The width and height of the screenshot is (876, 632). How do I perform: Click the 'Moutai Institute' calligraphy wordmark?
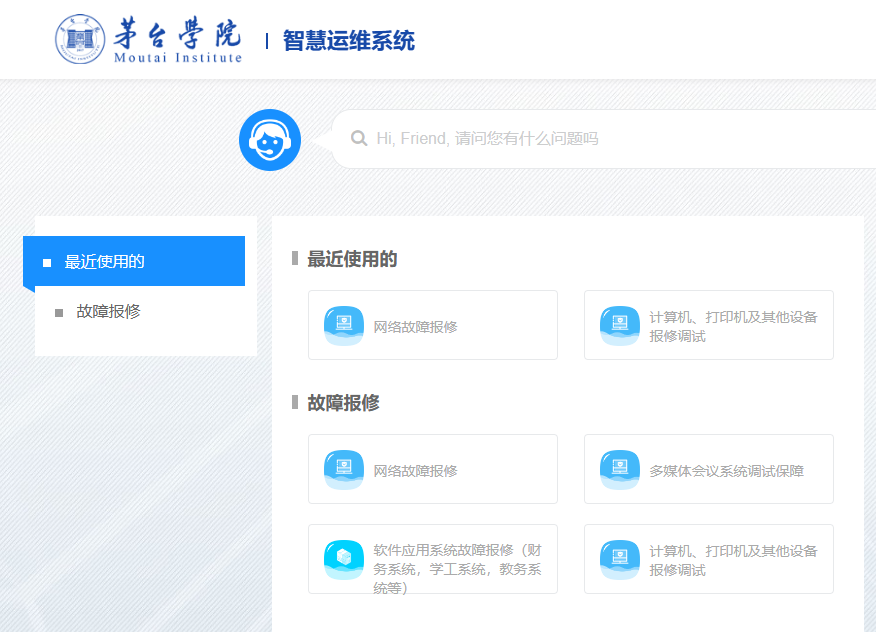click(178, 40)
